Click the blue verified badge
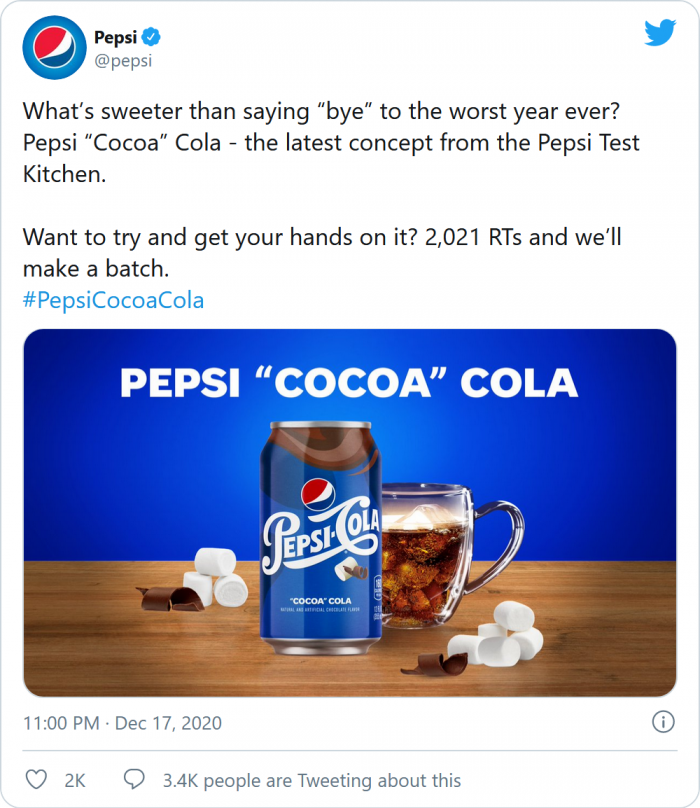Screen dimensions: 700x808 tap(152, 38)
